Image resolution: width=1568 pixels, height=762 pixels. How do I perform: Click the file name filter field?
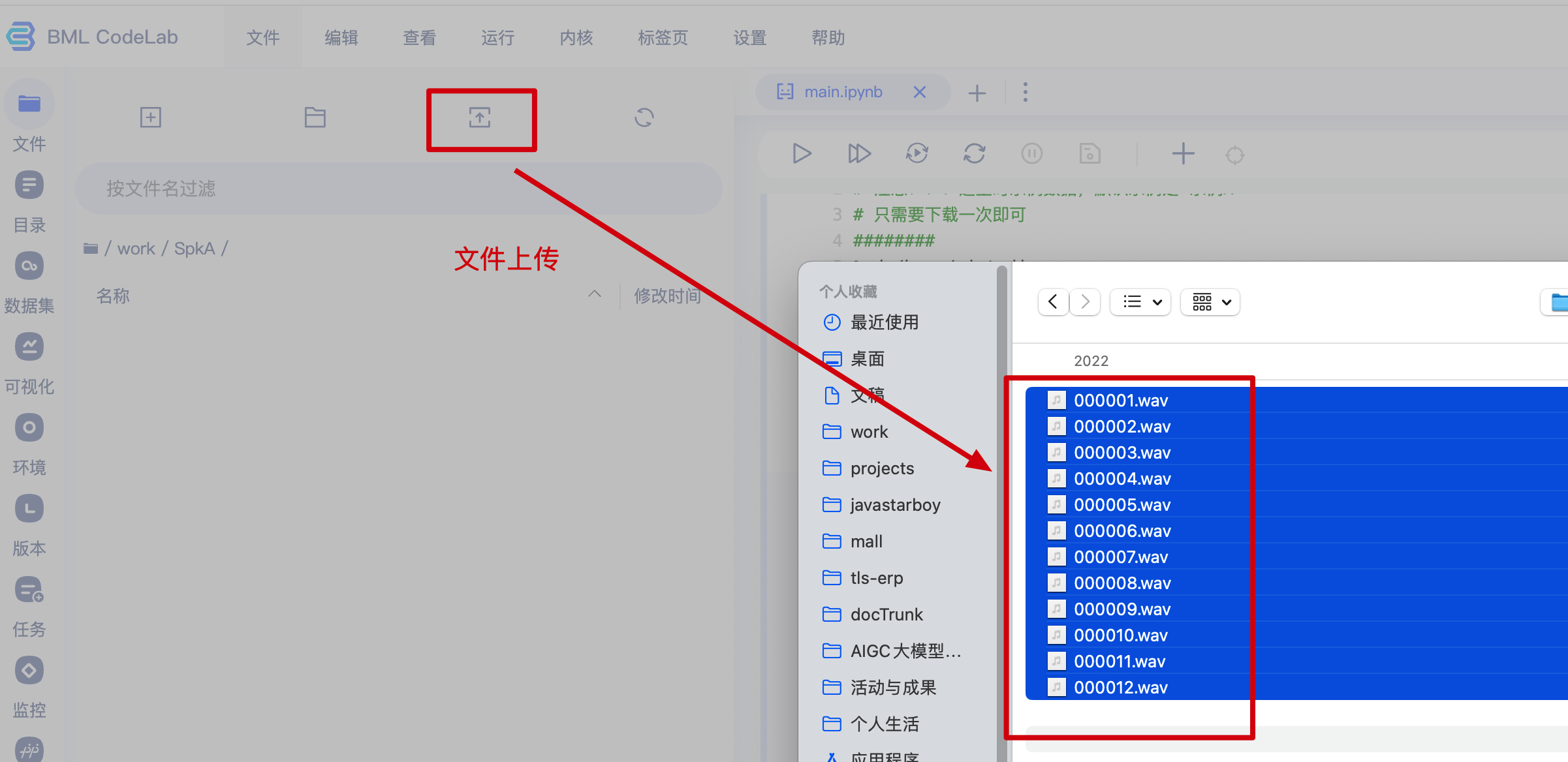(398, 189)
